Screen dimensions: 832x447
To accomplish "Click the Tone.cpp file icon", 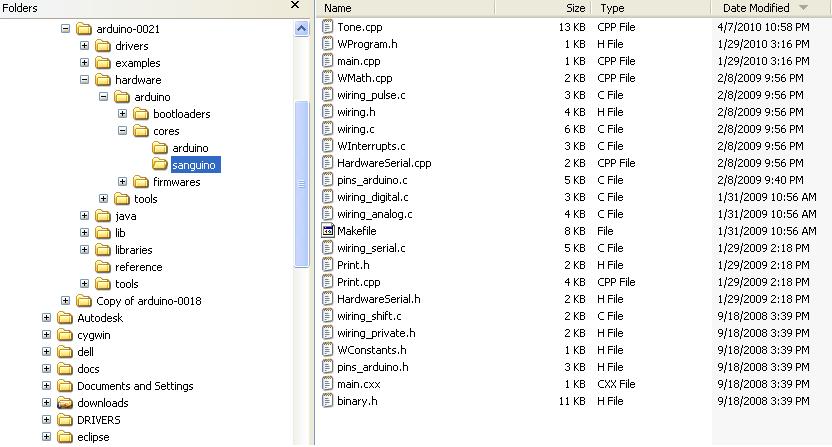I will click(x=327, y=27).
